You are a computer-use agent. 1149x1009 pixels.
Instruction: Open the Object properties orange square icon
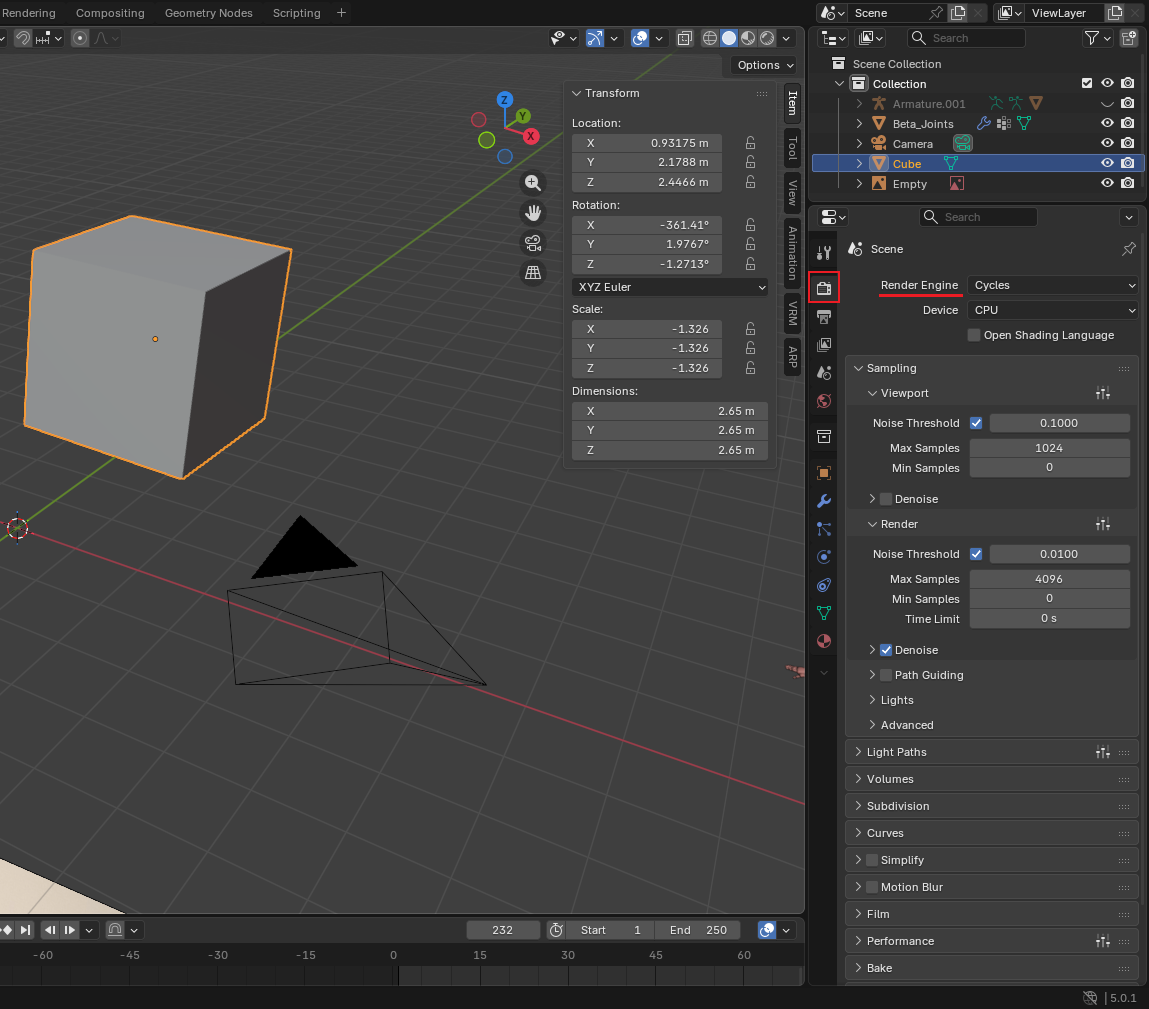pos(824,473)
